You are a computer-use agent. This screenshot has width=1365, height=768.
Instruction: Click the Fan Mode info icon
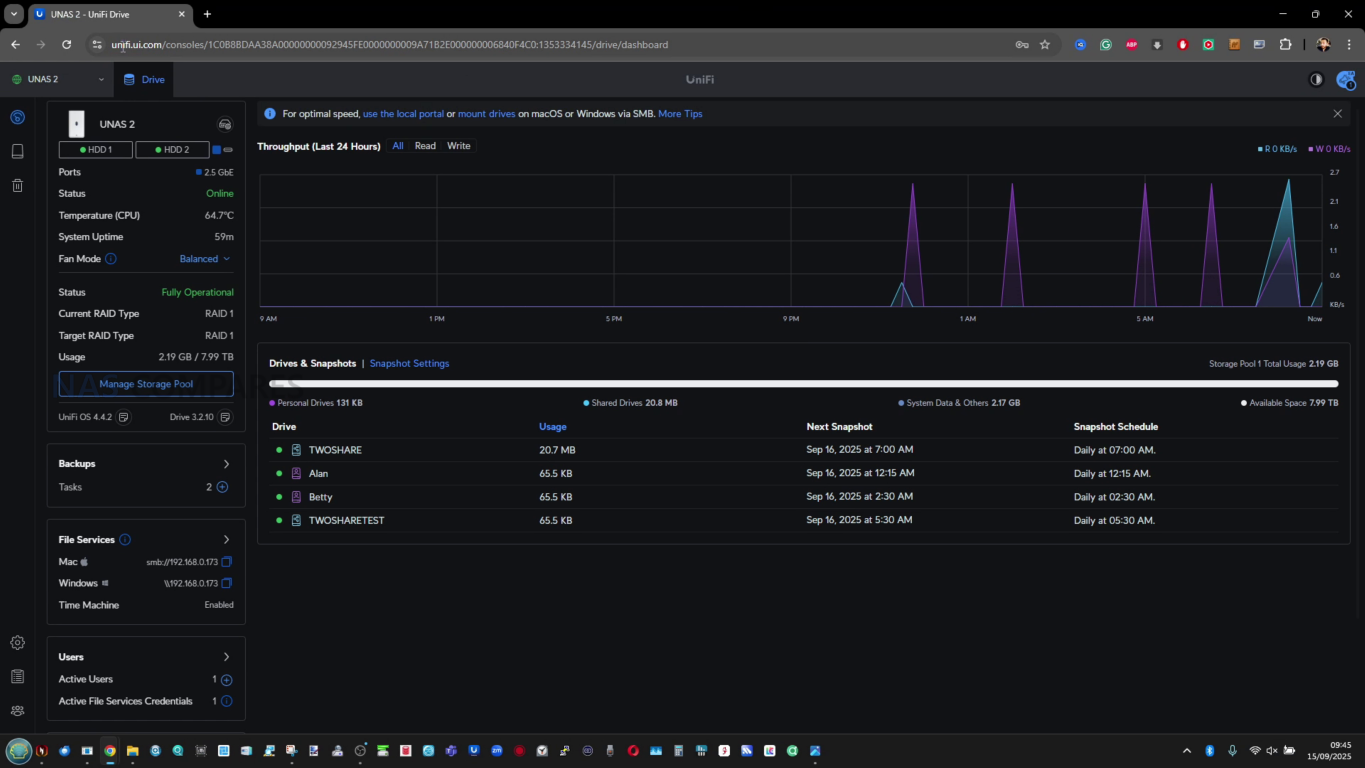point(111,259)
